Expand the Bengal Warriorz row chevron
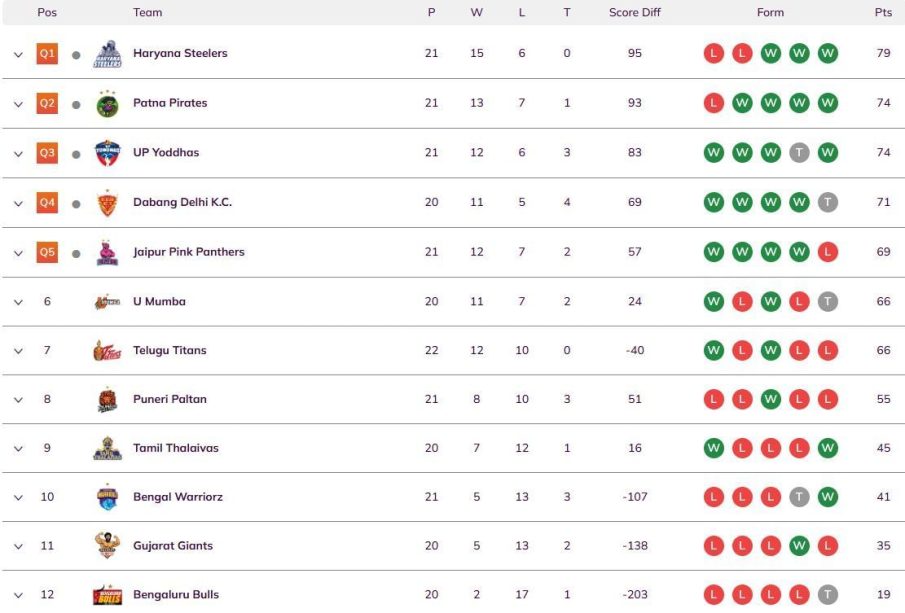905x613 pixels. (18, 498)
